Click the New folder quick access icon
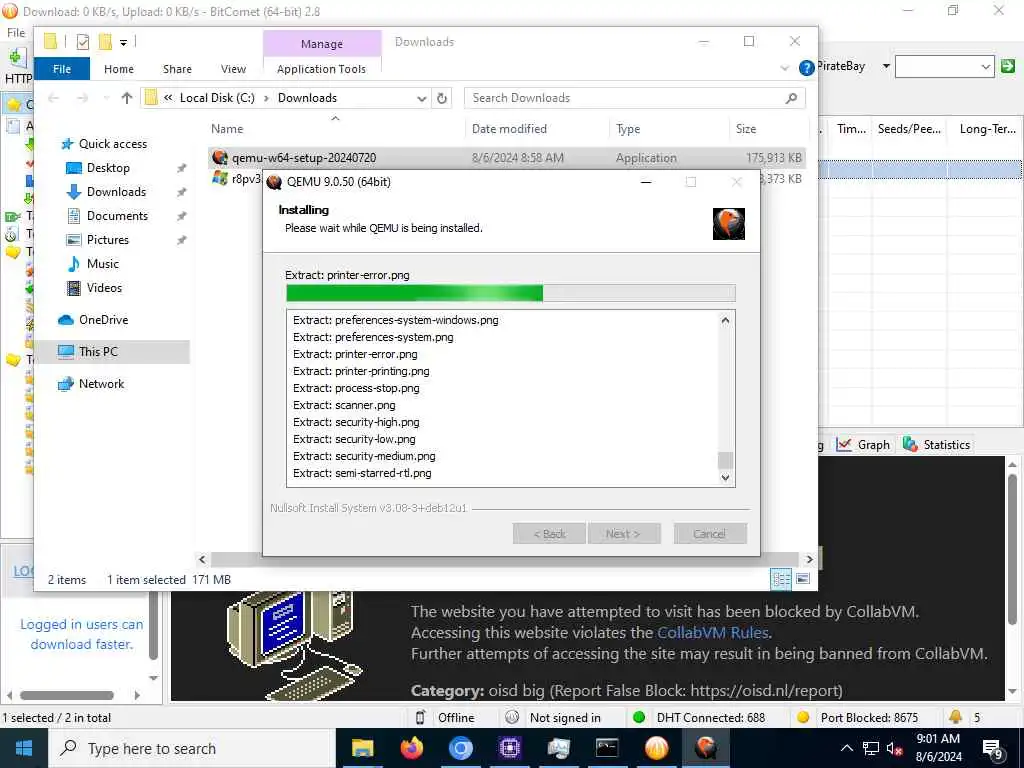 pyautogui.click(x=104, y=42)
